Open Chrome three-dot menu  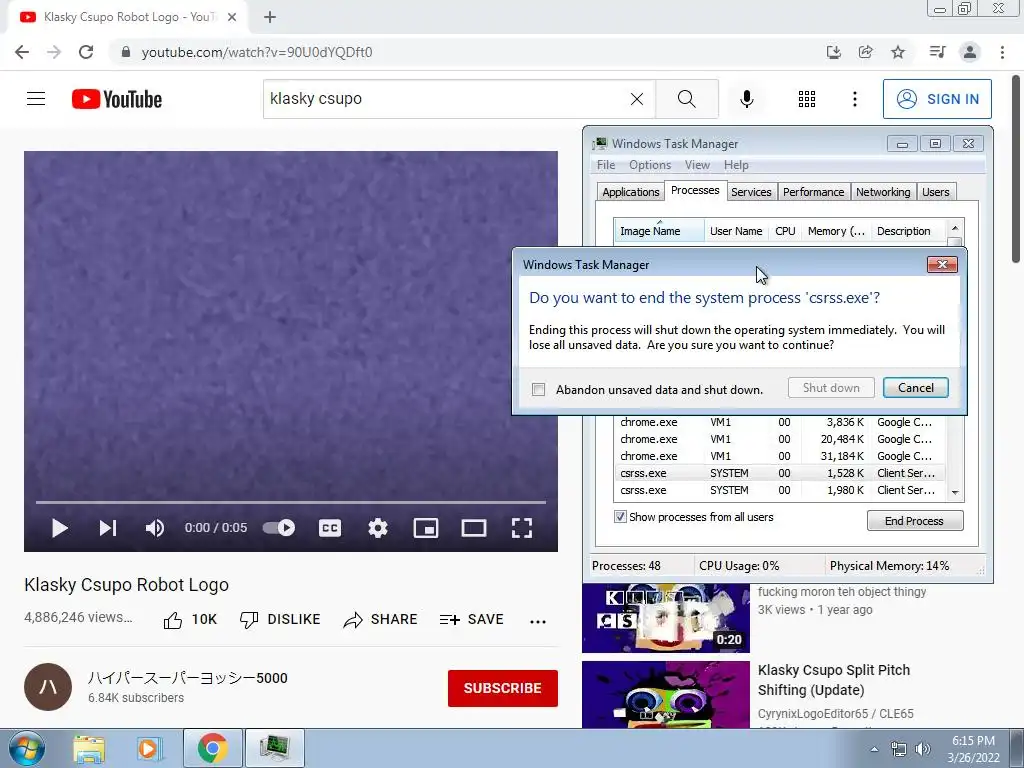1002,52
